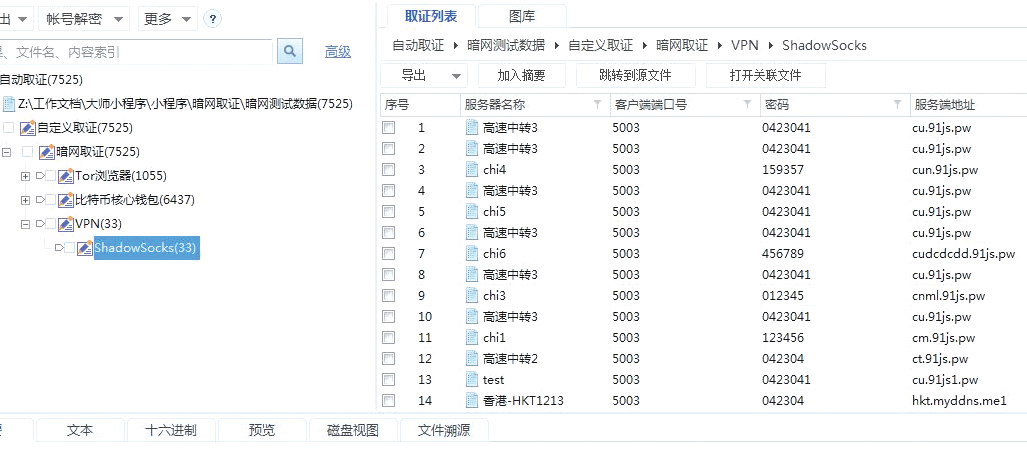Viewport: 1027px width, 454px height.
Task: Open the 磁盘视图 bottom tab
Action: tap(352, 430)
